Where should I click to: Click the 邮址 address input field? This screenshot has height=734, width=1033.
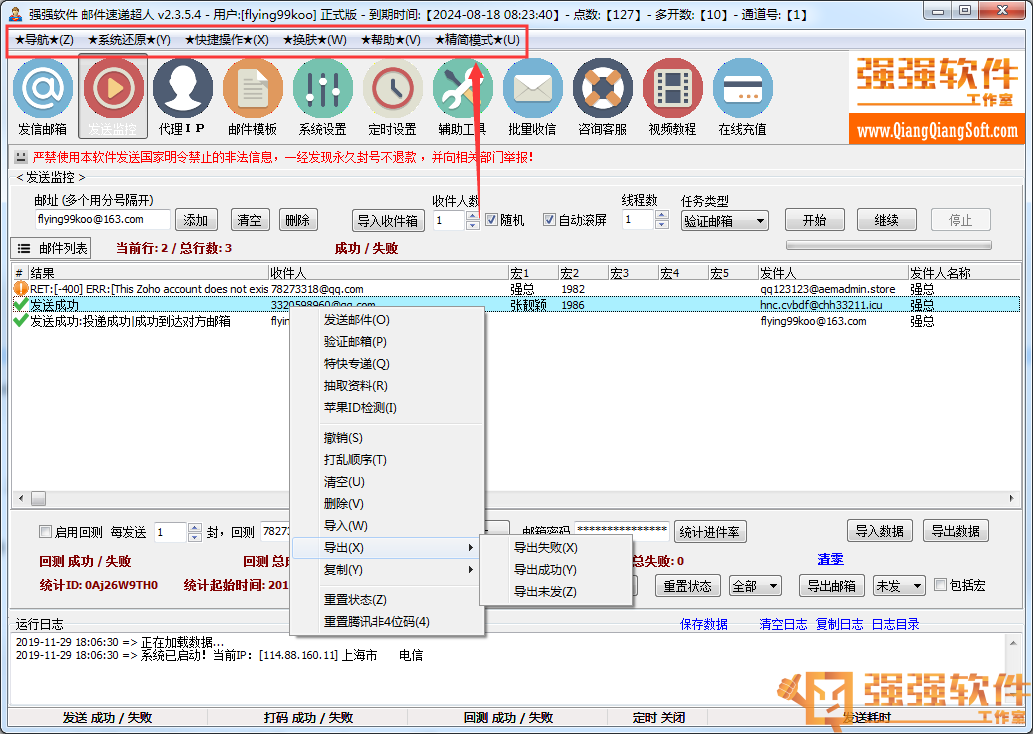103,219
